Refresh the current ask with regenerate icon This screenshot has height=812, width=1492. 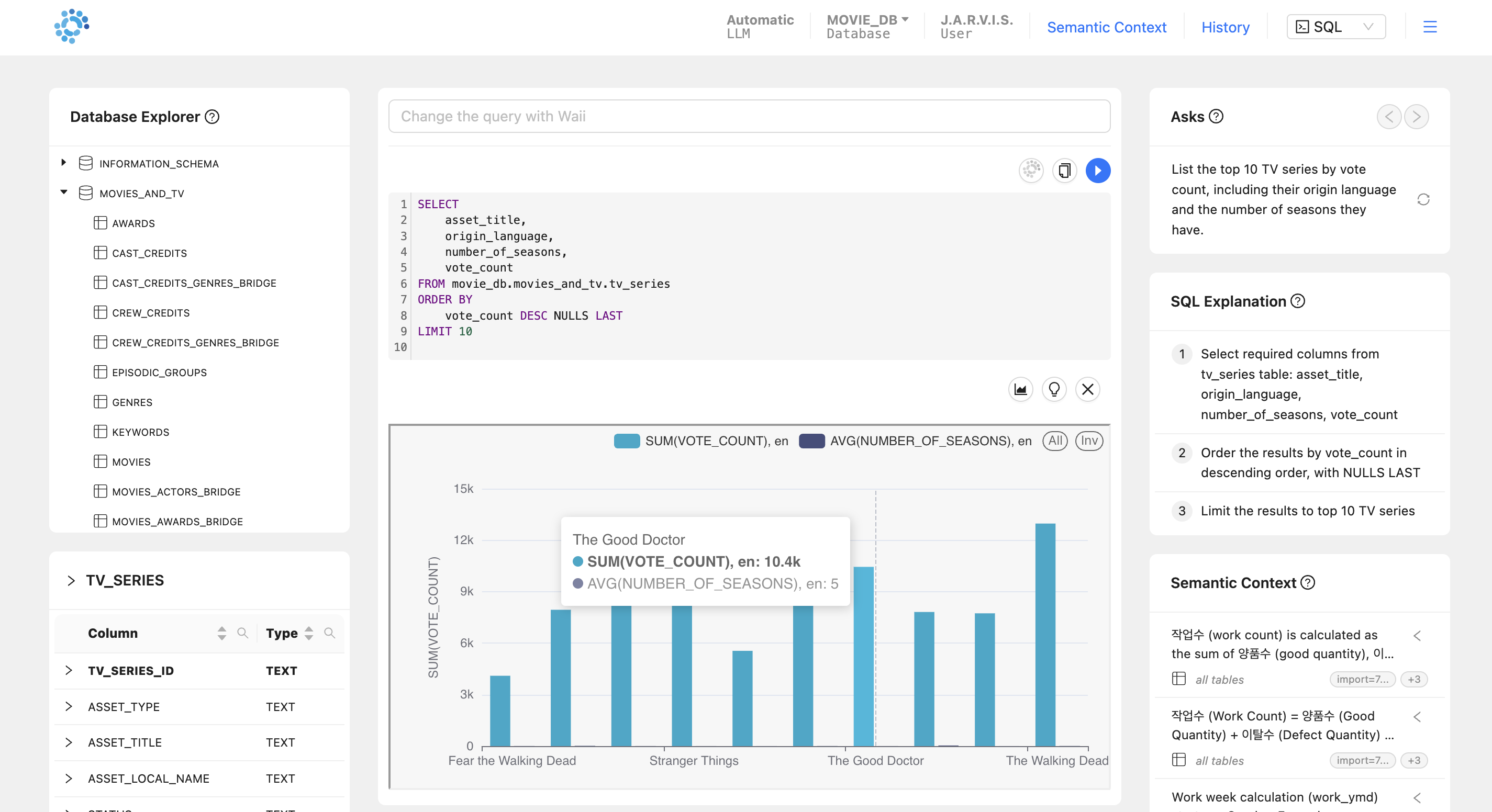1422,200
